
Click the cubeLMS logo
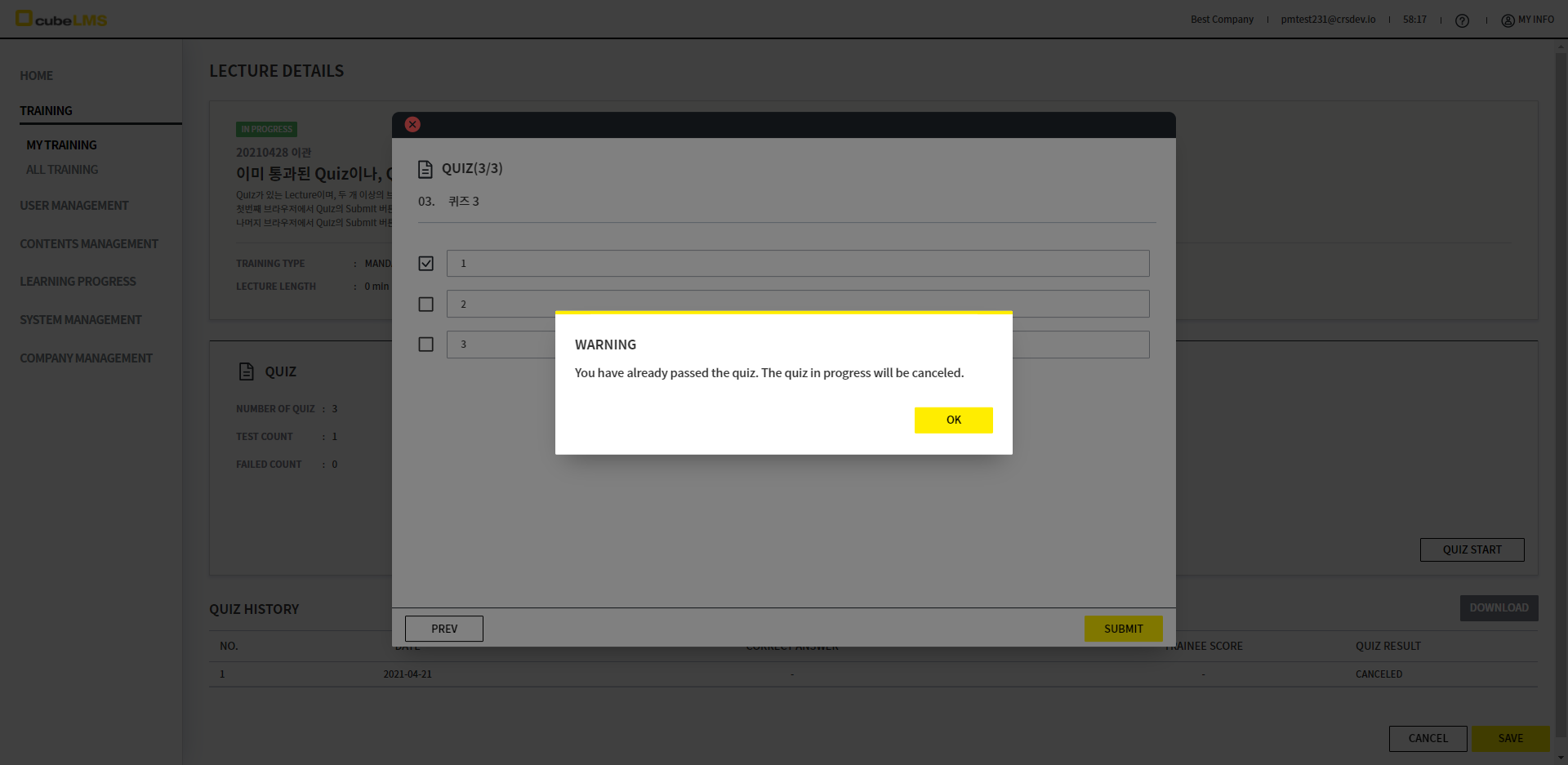(62, 19)
